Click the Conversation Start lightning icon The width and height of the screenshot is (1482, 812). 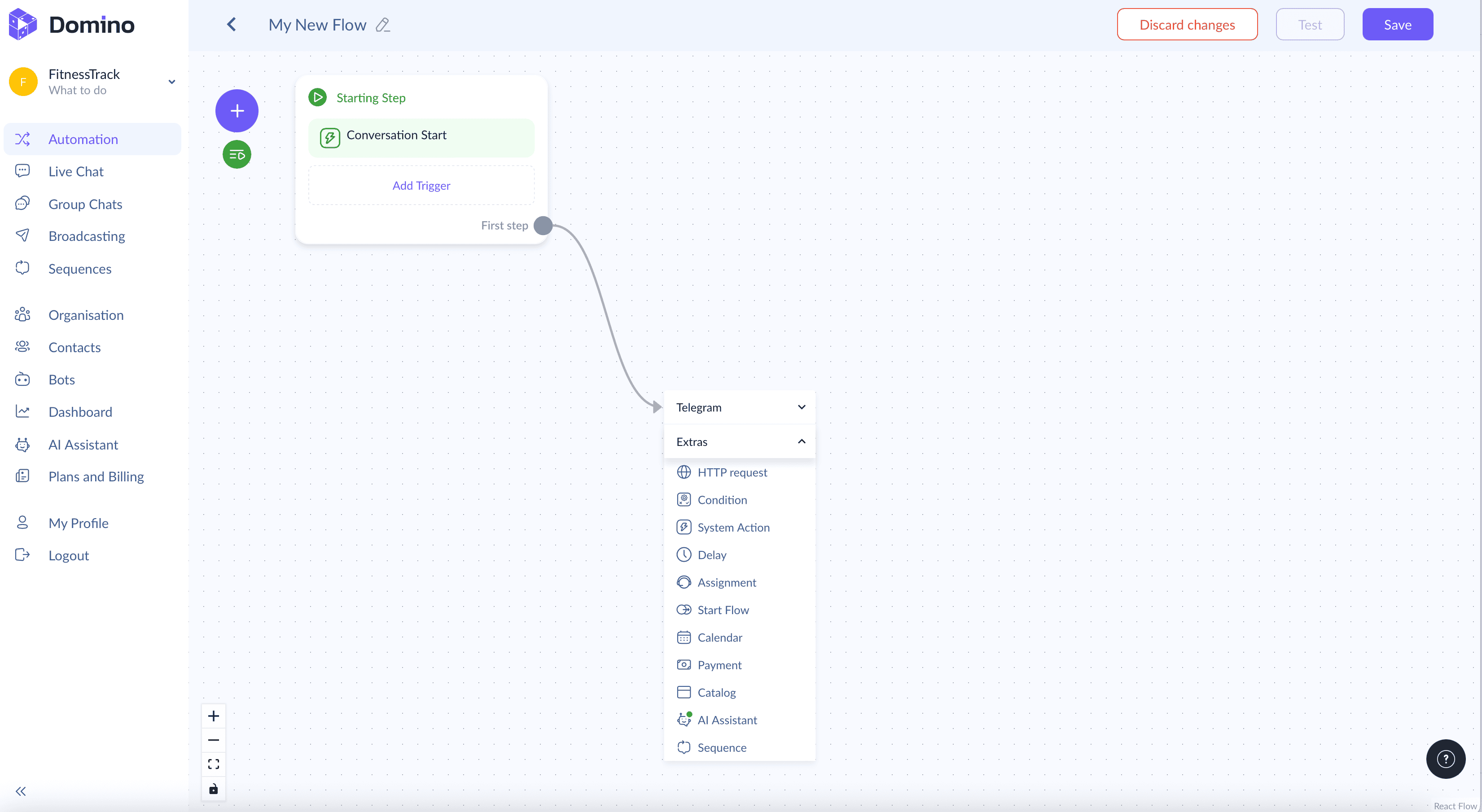(x=330, y=137)
